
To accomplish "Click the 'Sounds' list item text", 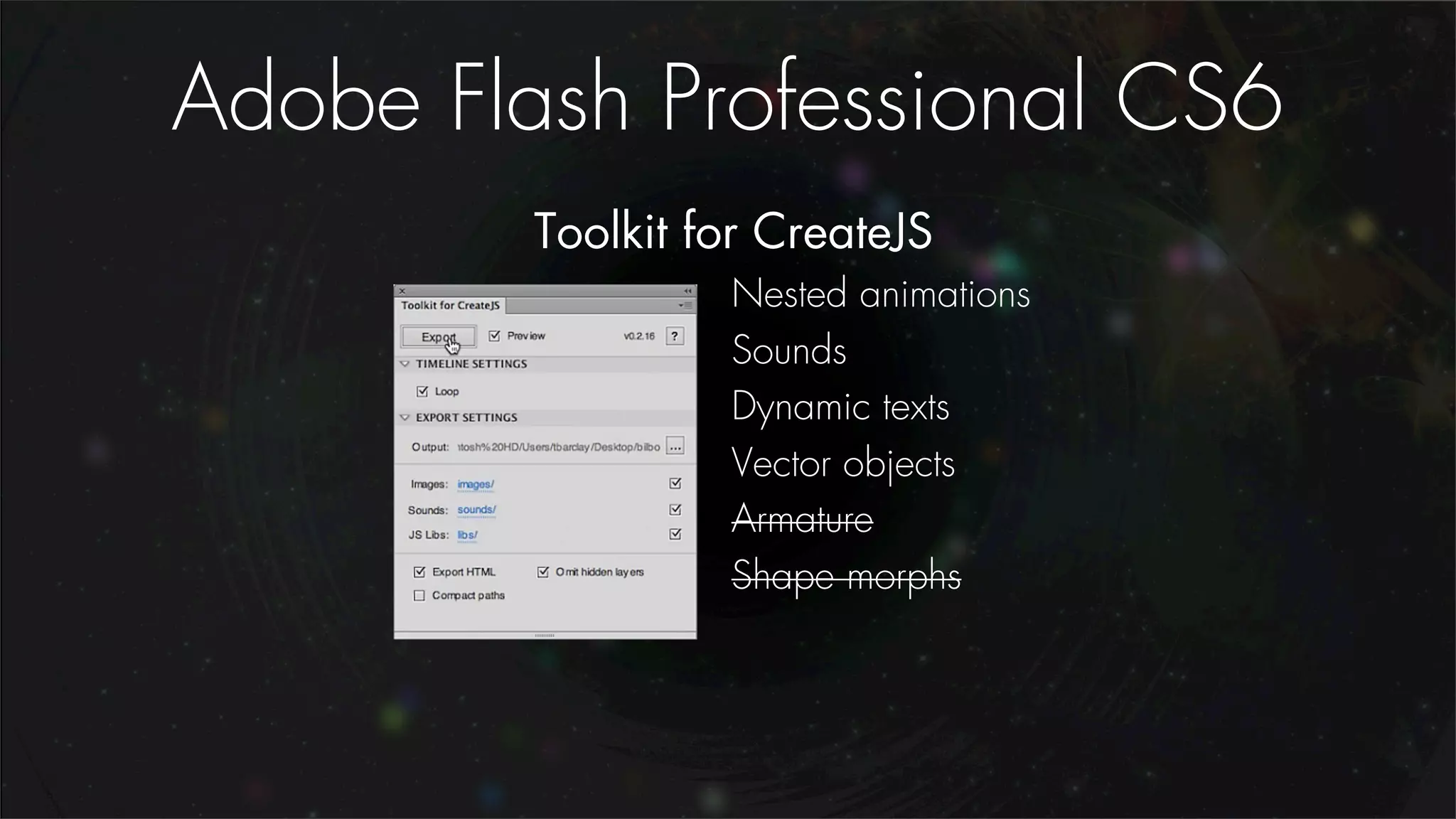I will click(789, 350).
